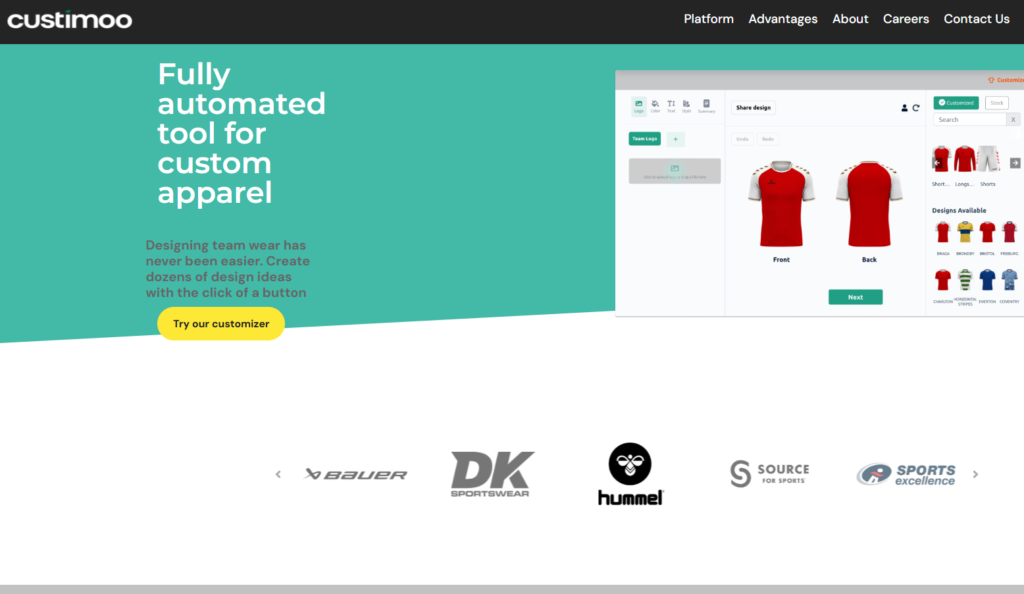This screenshot has height=594, width=1024.
Task: Open the Color tool in the customizer sidebar
Action: [x=655, y=106]
